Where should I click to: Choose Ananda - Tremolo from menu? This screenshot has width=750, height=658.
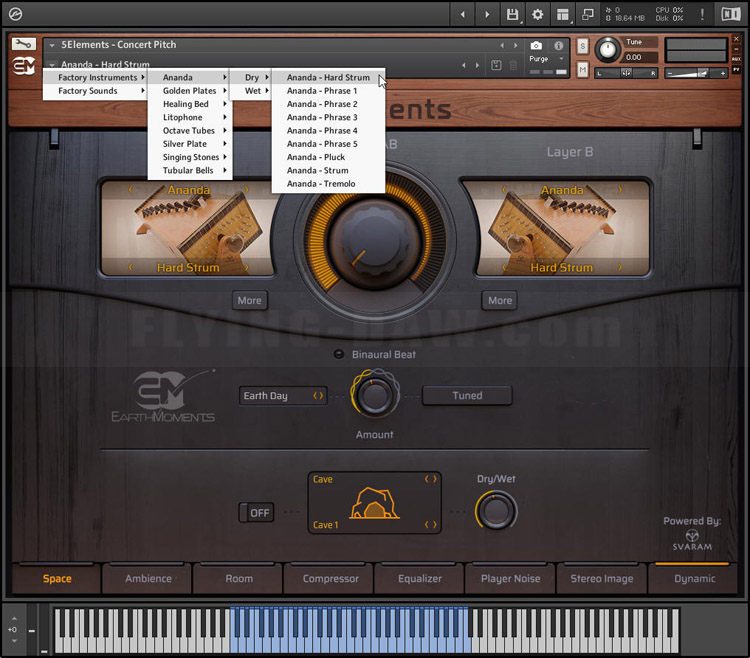328,184
